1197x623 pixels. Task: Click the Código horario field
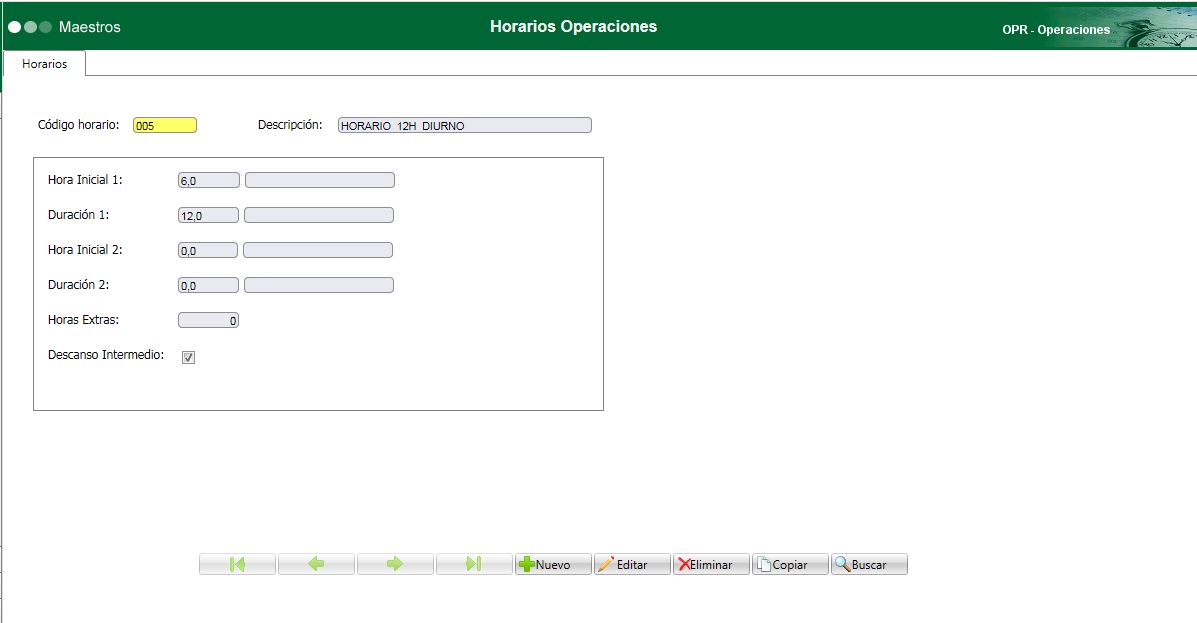(x=165, y=125)
